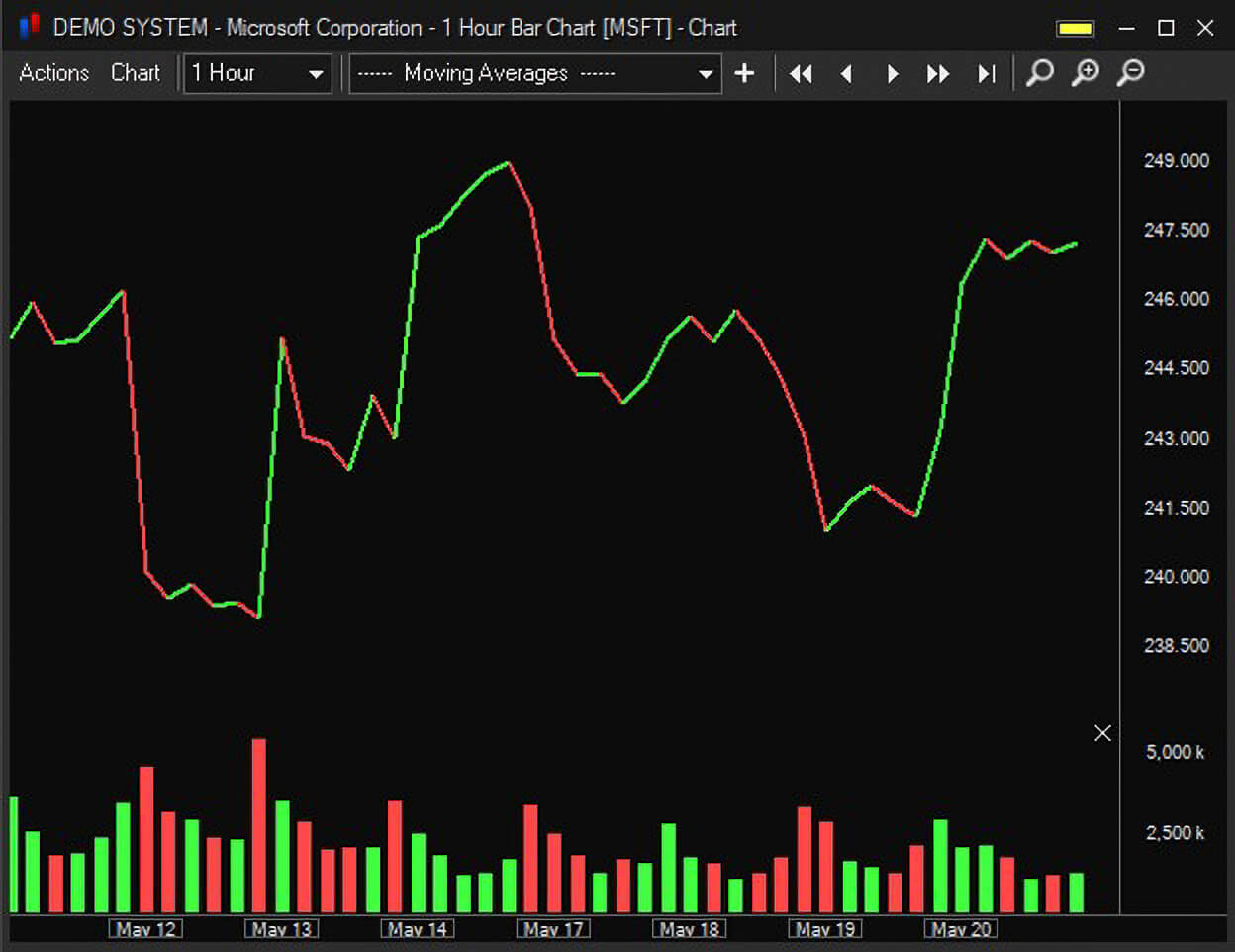
Task: Click the May 14 date label
Action: coord(417,929)
